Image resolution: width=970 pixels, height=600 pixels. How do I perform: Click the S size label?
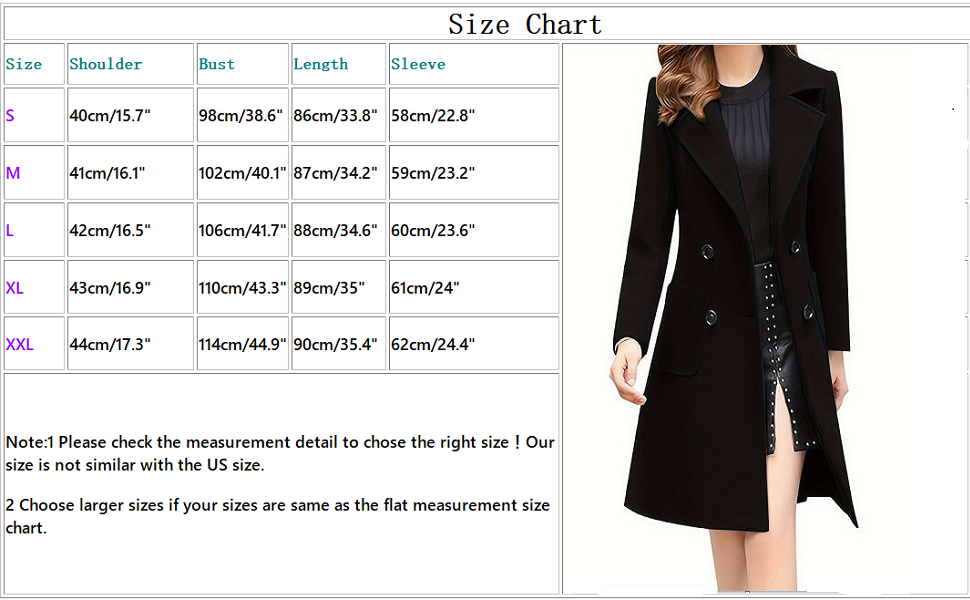point(10,115)
